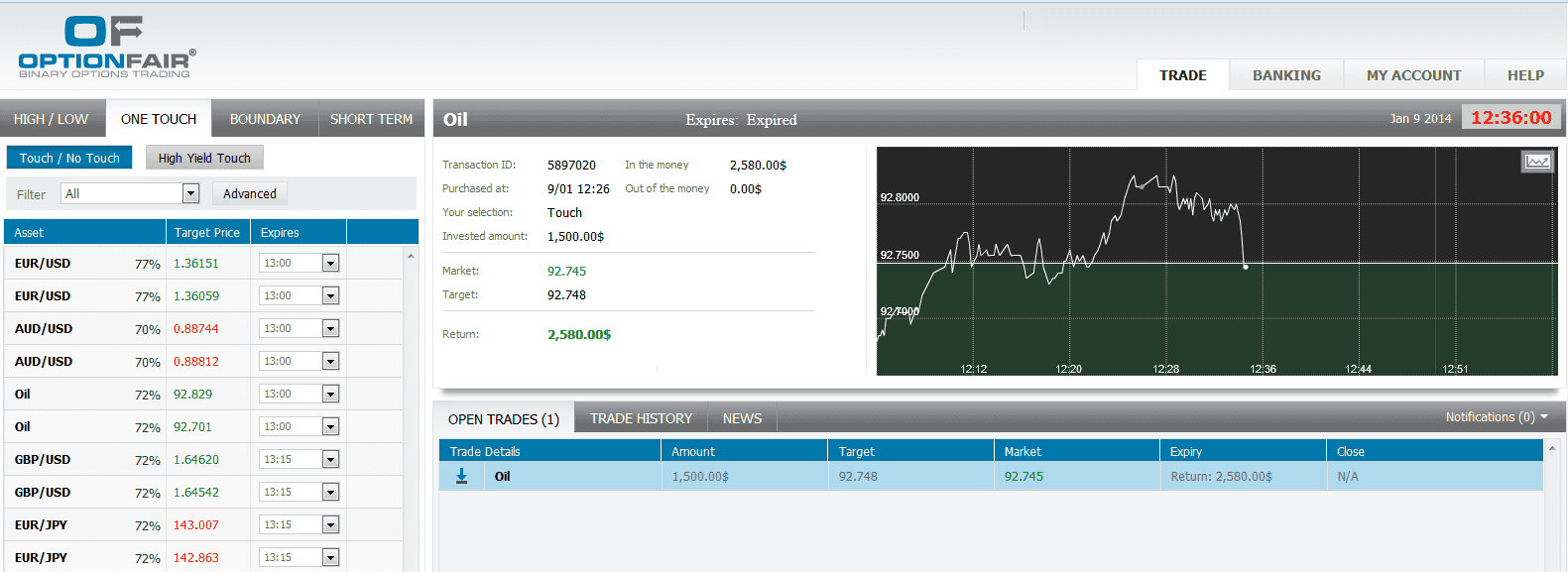Open the HELP tab
The width and height of the screenshot is (1568, 572).
[x=1525, y=75]
